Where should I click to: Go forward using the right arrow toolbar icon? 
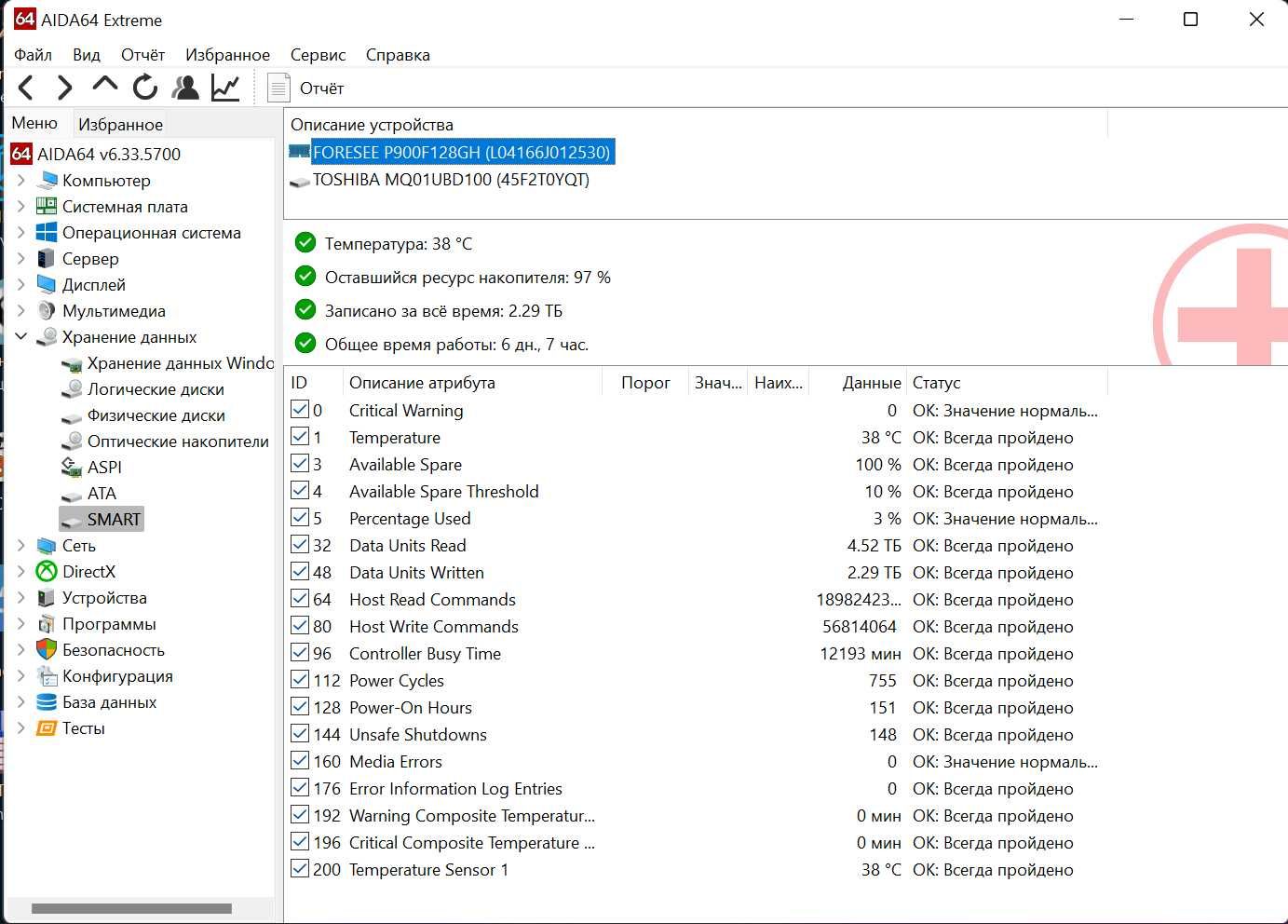point(64,88)
